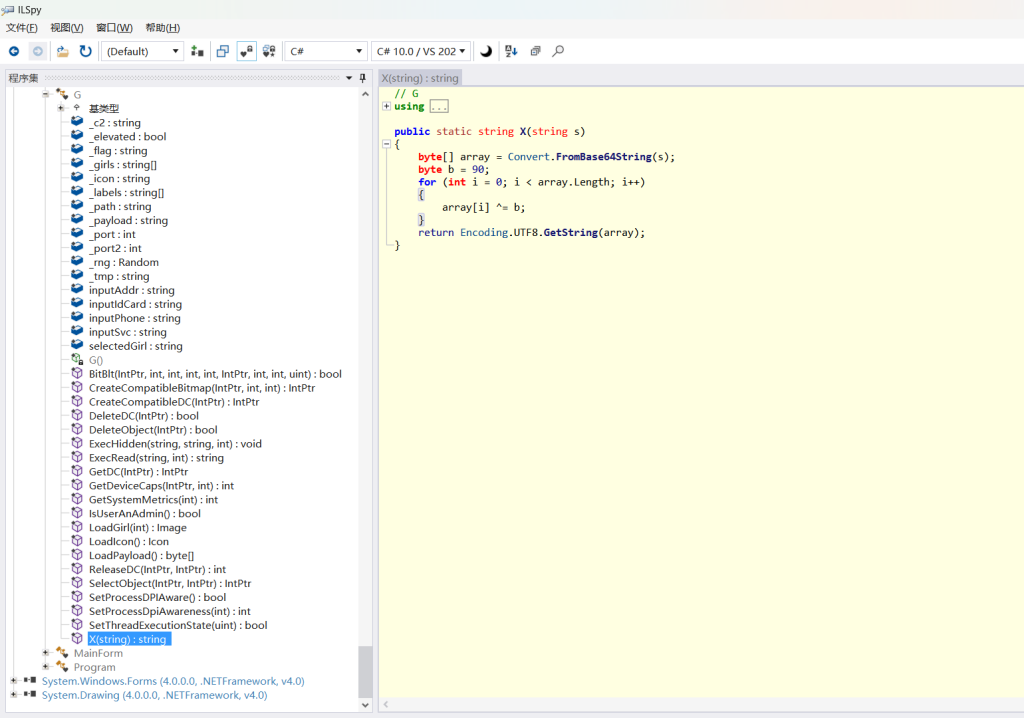Switch theme using the moon icon
Viewport: 1024px width, 718px height.
tap(486, 51)
